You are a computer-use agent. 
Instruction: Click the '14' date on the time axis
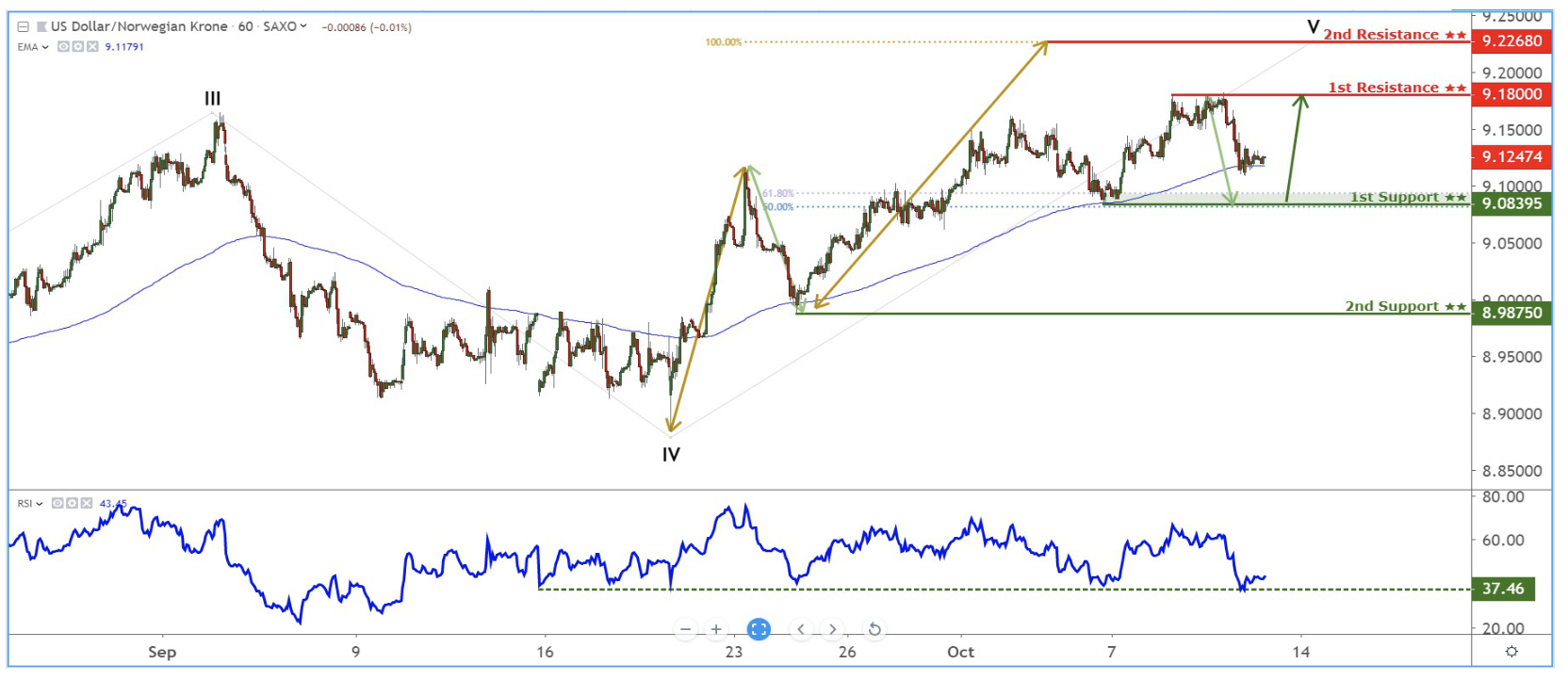point(1300,652)
